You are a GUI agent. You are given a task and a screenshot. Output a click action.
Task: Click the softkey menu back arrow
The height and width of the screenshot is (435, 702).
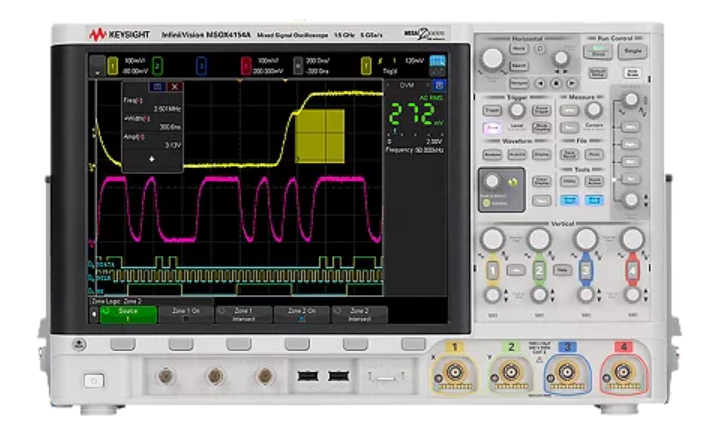pyautogui.click(x=94, y=315)
